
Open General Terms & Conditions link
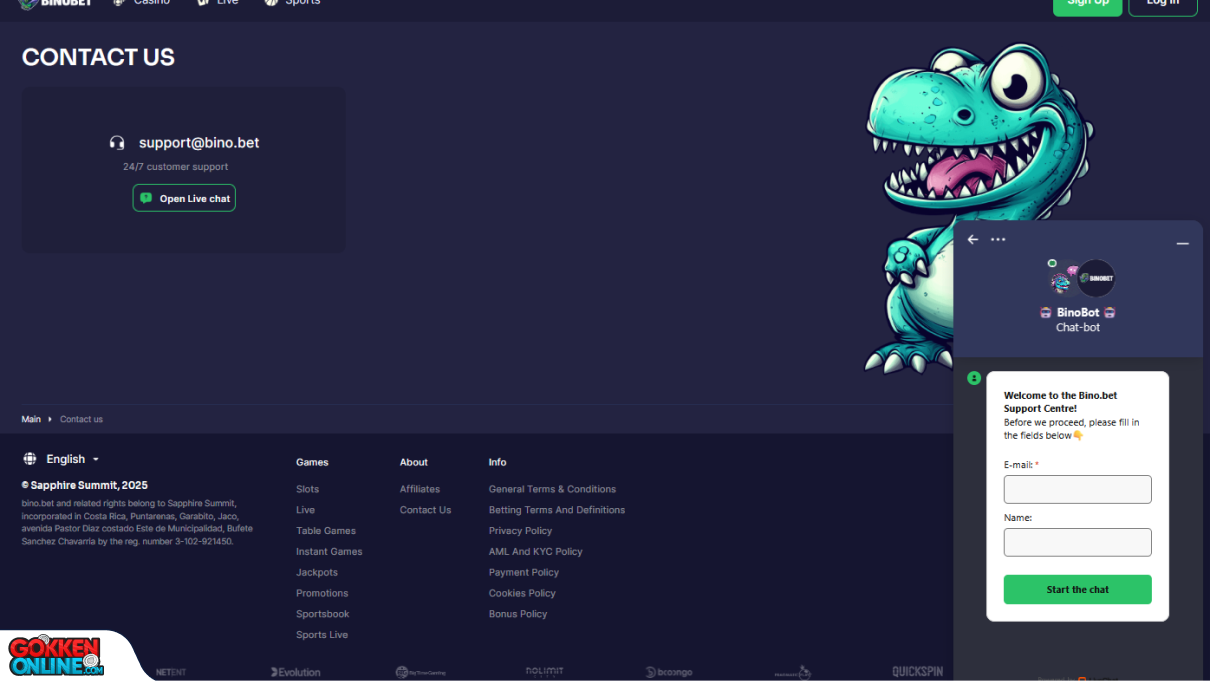click(x=552, y=489)
